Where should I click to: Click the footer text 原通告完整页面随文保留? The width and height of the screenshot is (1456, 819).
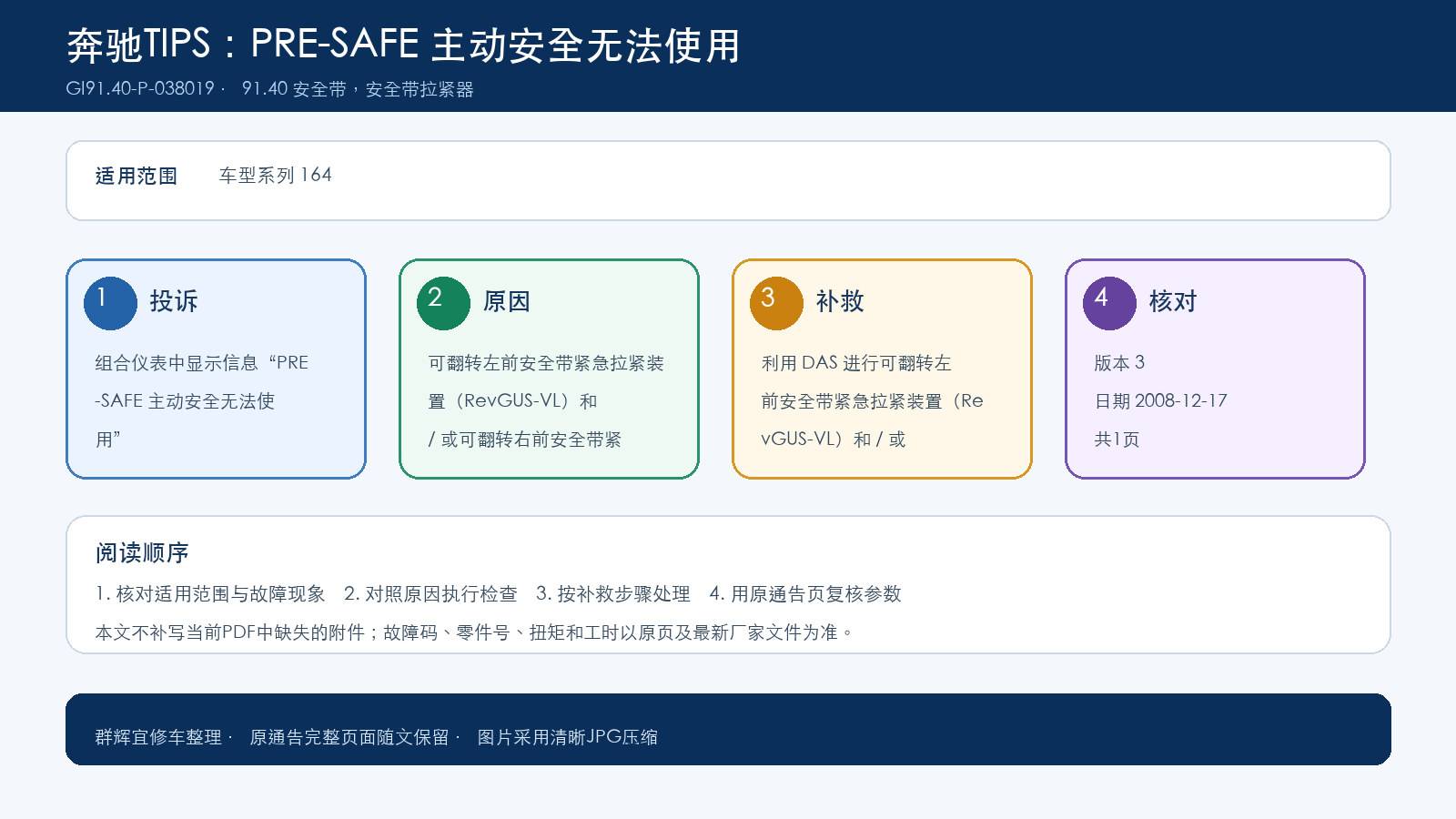(349, 737)
